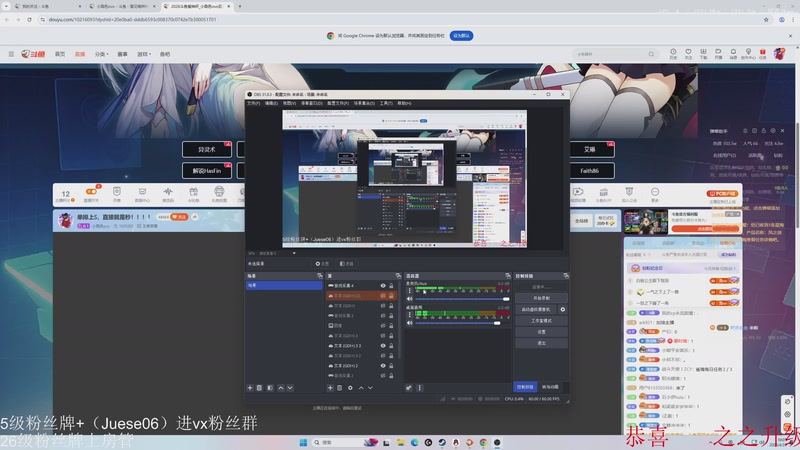Open Chrome tab search dropdown arrow
Image resolution: width=800 pixels, height=450 pixels.
[x=6, y=6]
